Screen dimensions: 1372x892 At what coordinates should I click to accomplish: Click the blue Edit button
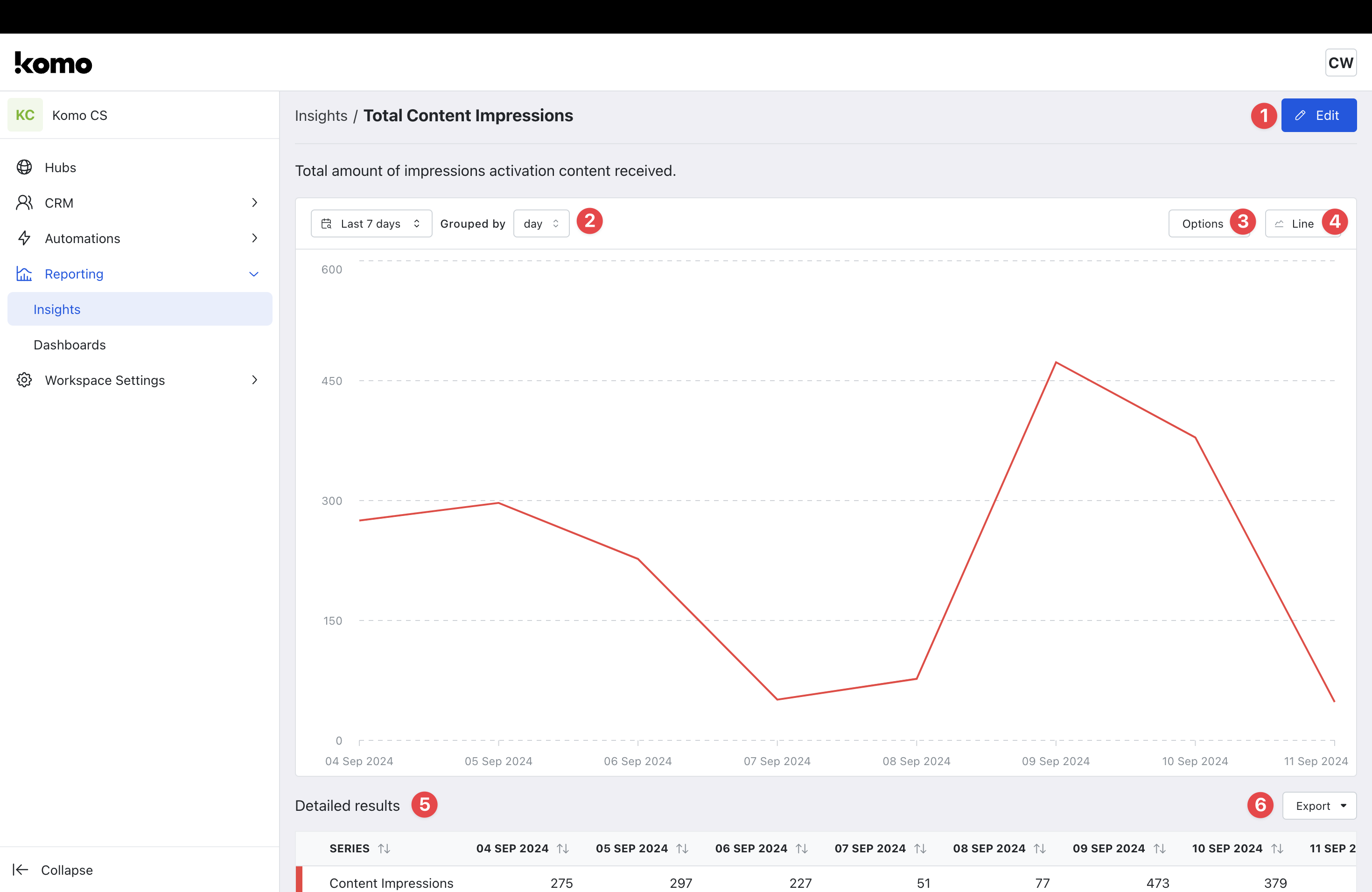[x=1318, y=115]
